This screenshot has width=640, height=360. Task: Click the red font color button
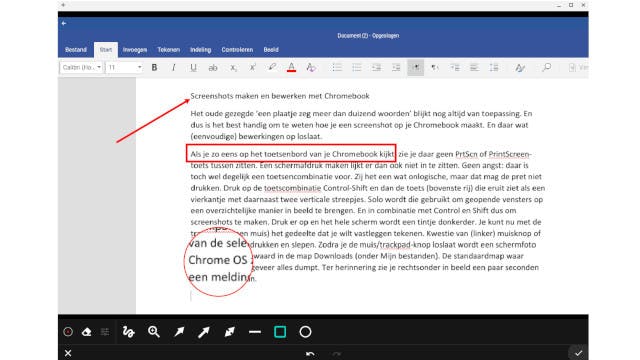point(291,68)
